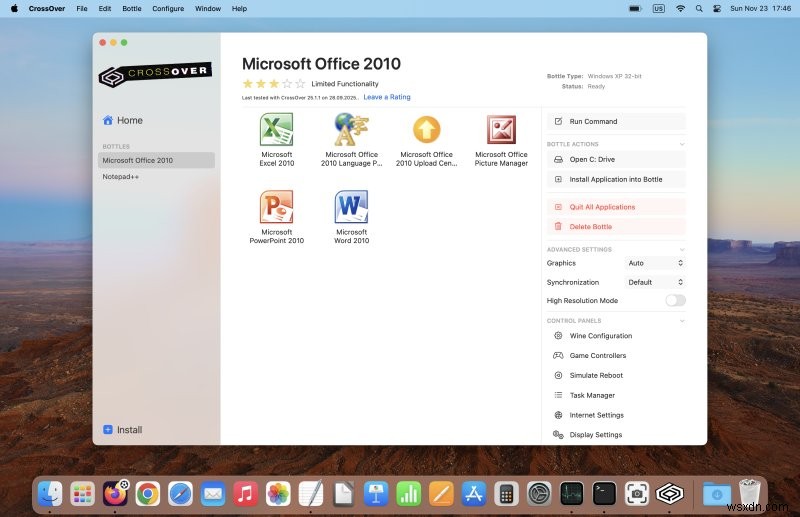Open the Synchronization Default dropdown
Viewport: 800px width, 517px height.
pyautogui.click(x=655, y=282)
